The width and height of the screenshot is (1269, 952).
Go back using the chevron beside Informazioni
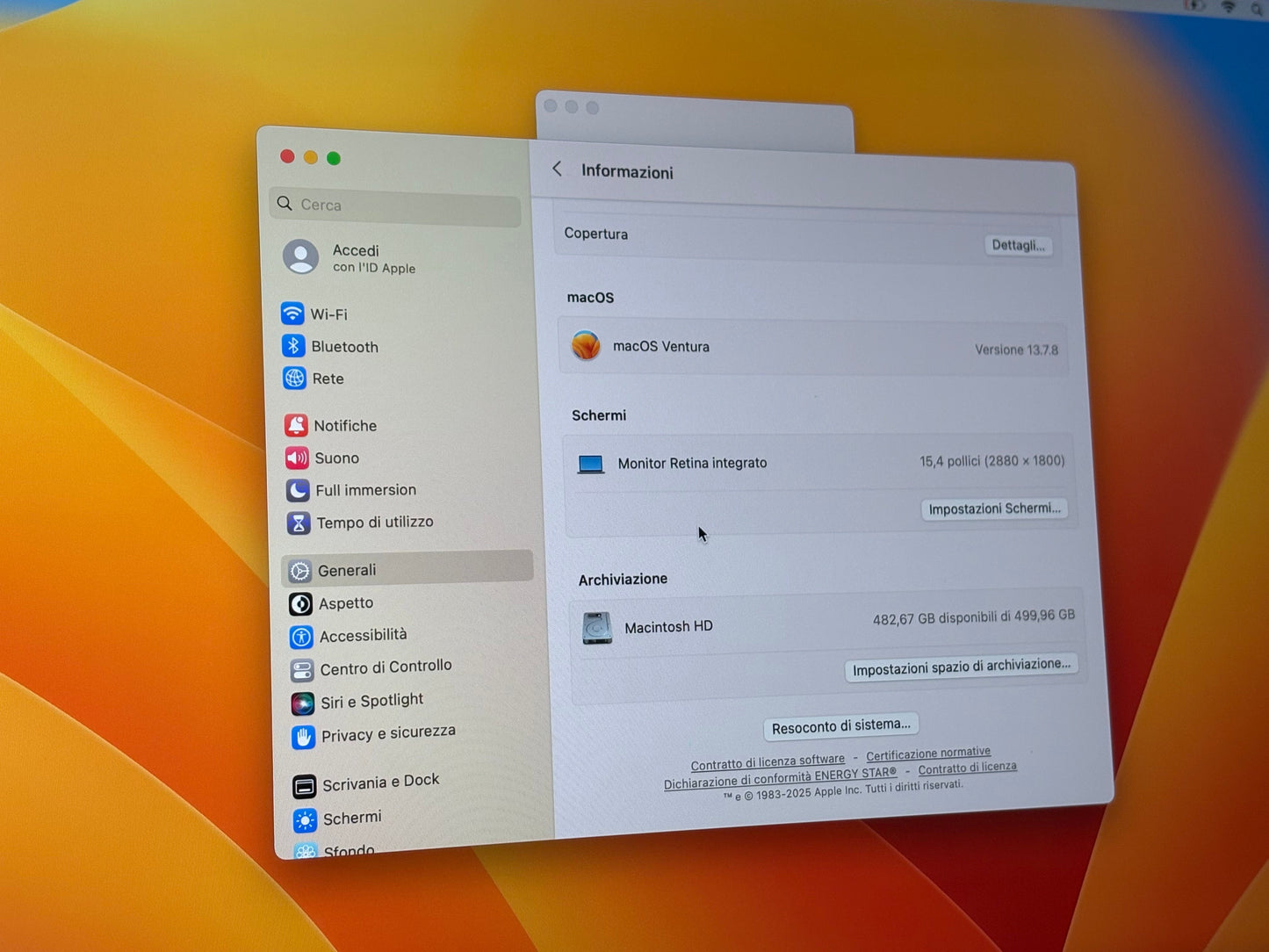point(557,169)
